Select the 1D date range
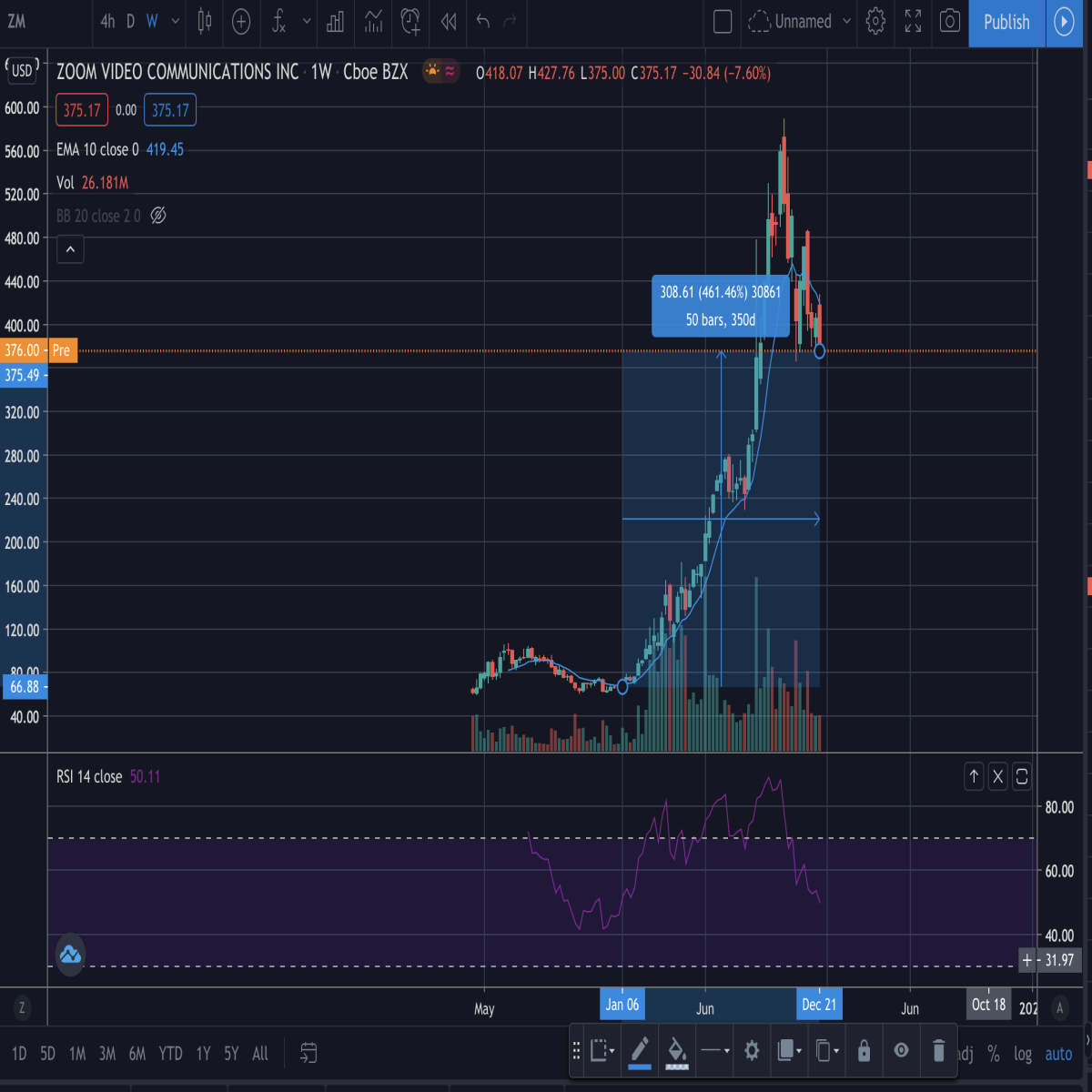This screenshot has width=1092, height=1092. (19, 1054)
